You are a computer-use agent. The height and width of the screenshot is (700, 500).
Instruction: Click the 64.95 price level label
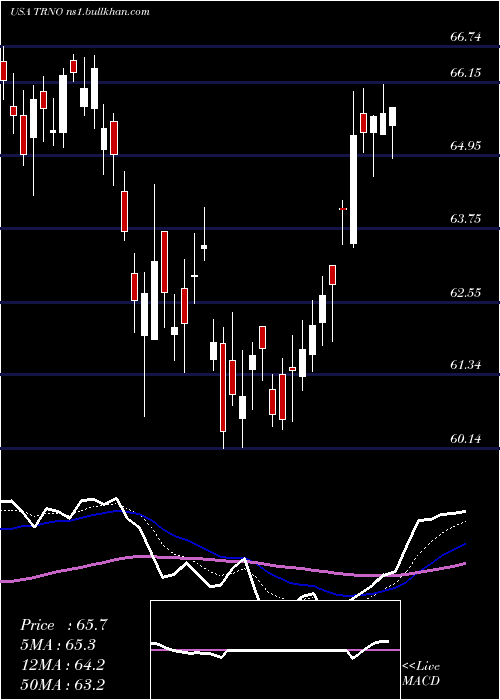pos(466,146)
